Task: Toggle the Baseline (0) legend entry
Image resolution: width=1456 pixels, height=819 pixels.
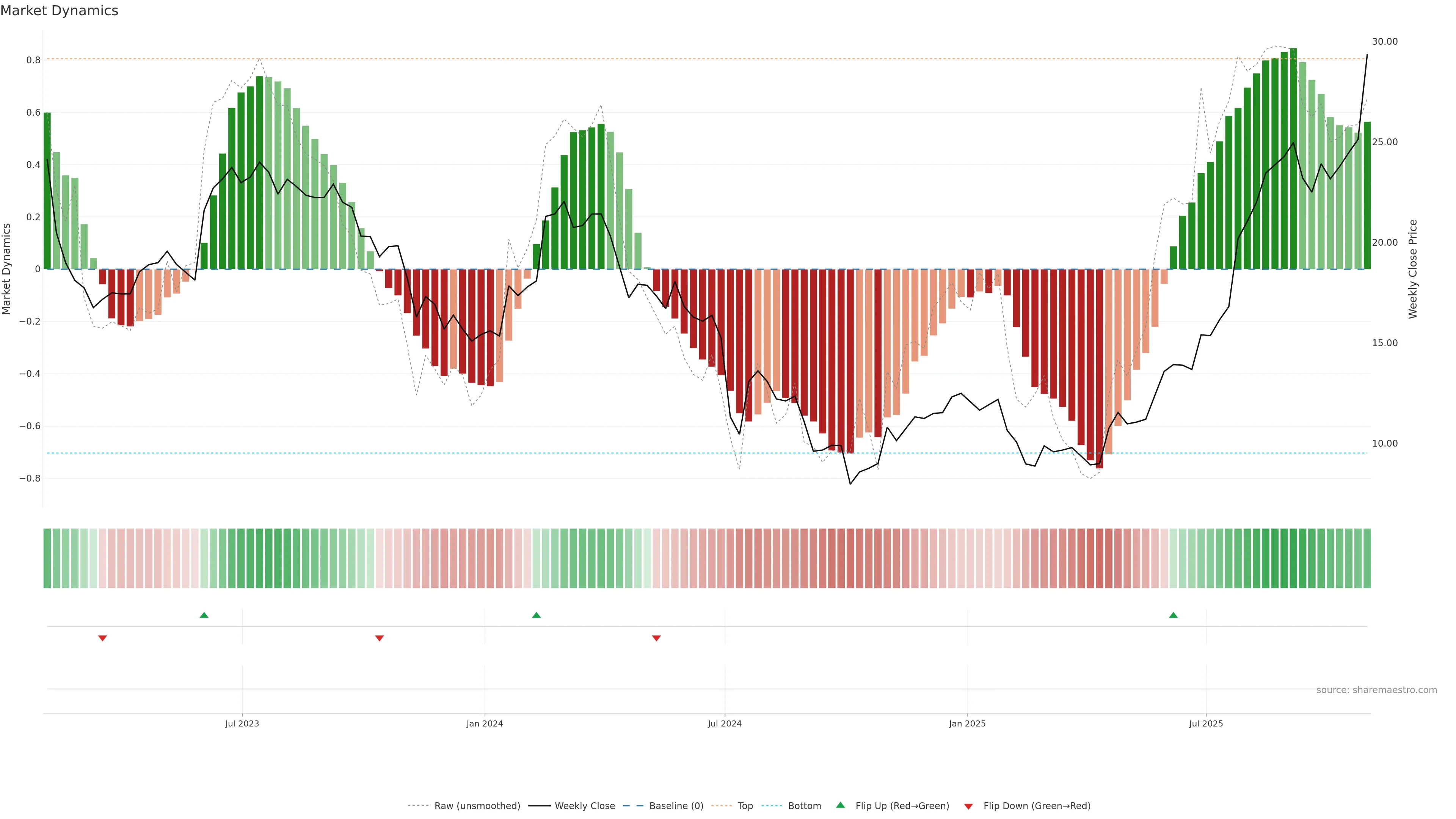Action: click(676, 806)
